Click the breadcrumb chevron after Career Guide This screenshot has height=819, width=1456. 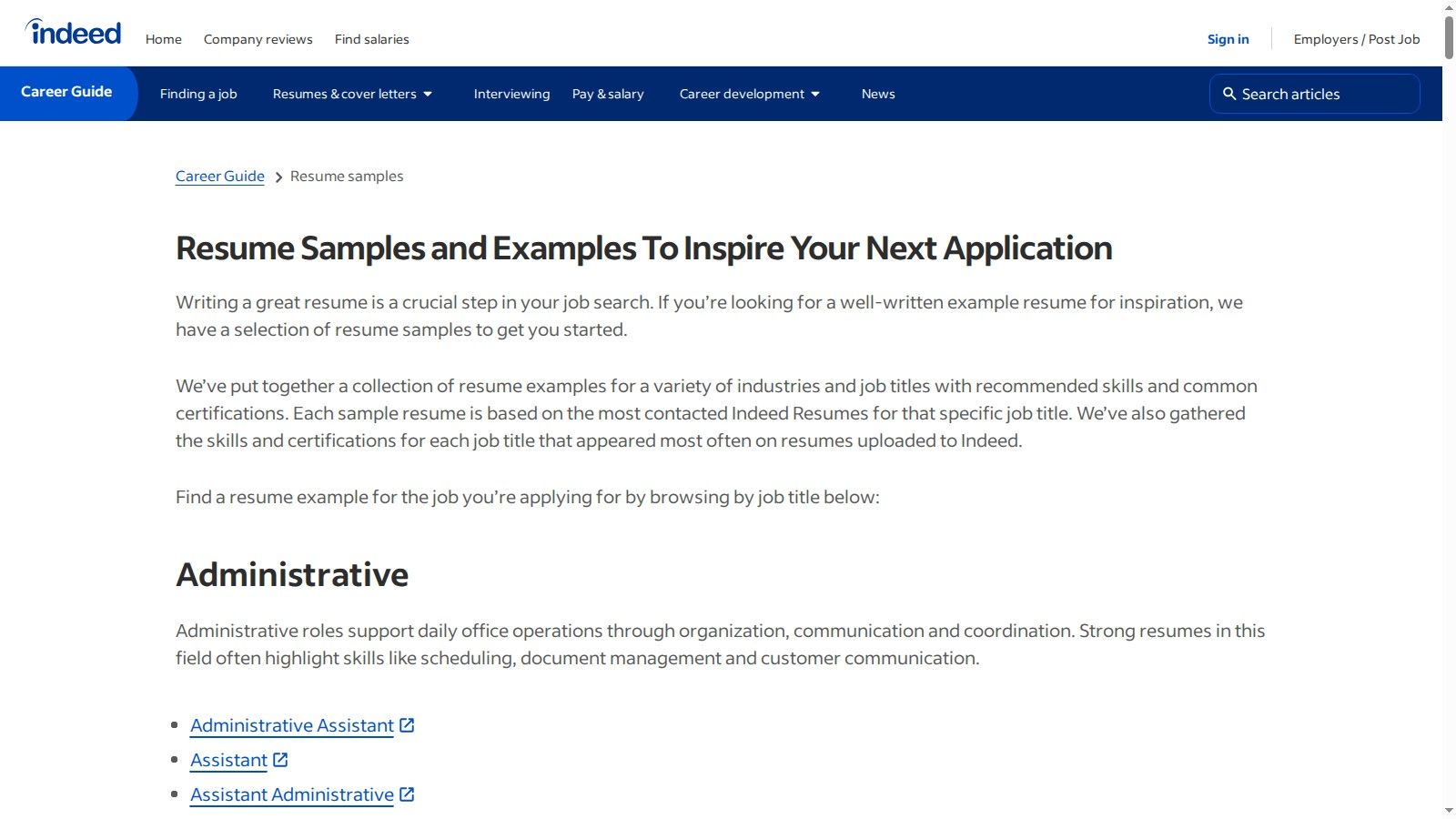coord(278,177)
